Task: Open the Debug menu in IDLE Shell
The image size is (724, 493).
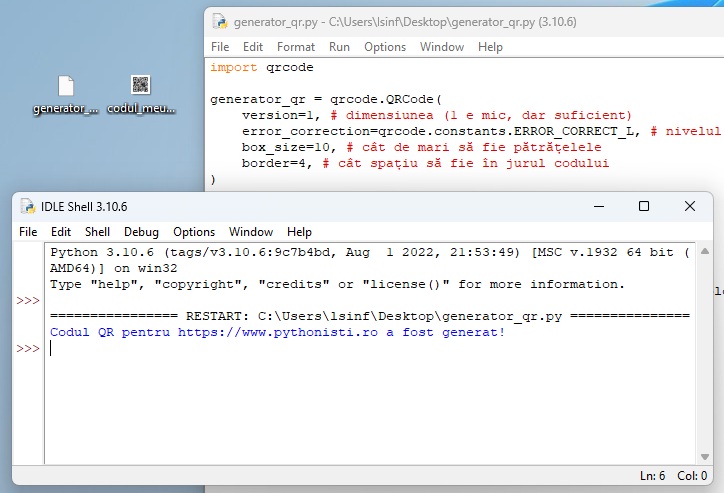Action: tap(141, 232)
